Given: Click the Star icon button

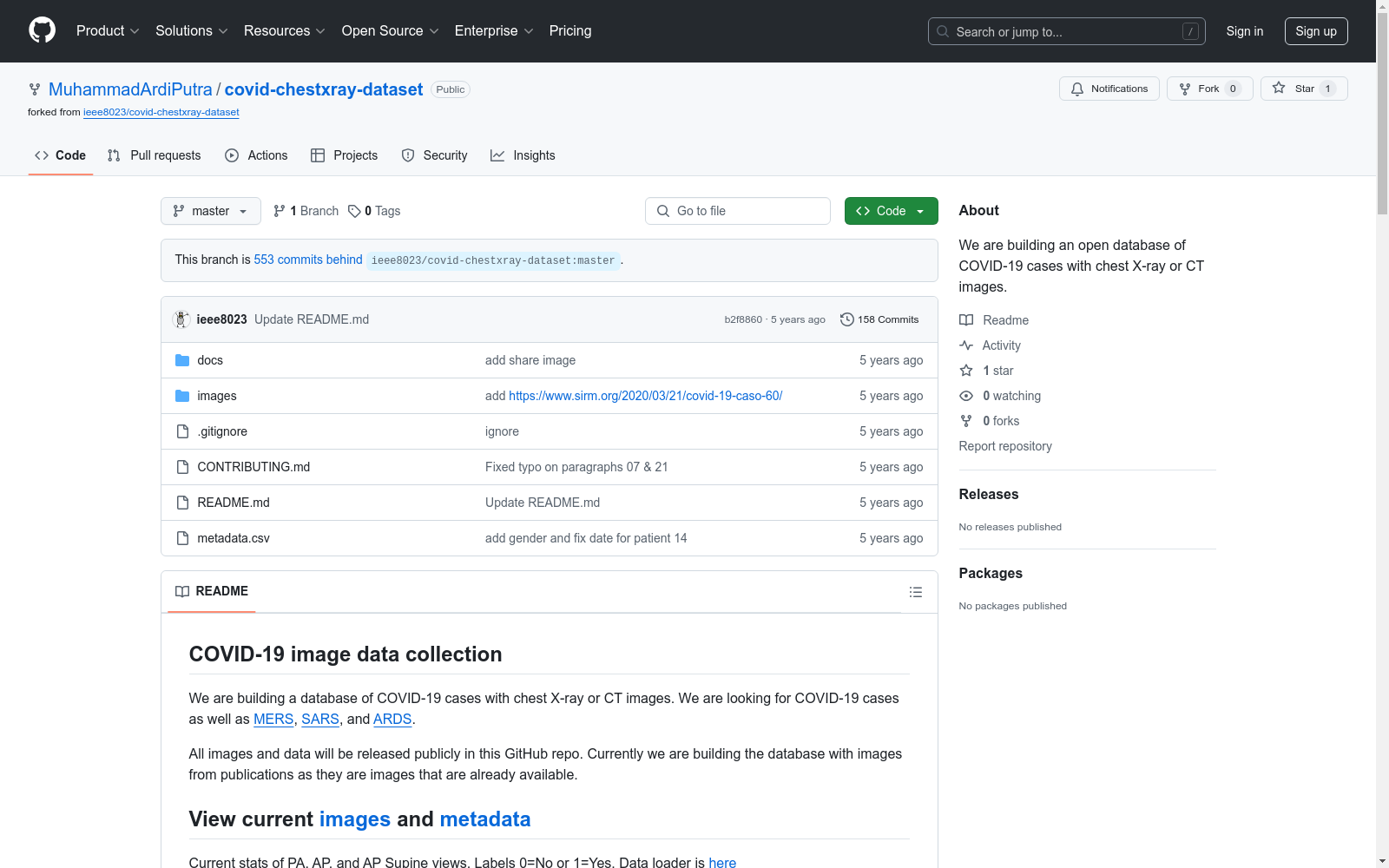Looking at the screenshot, I should click(x=1279, y=88).
